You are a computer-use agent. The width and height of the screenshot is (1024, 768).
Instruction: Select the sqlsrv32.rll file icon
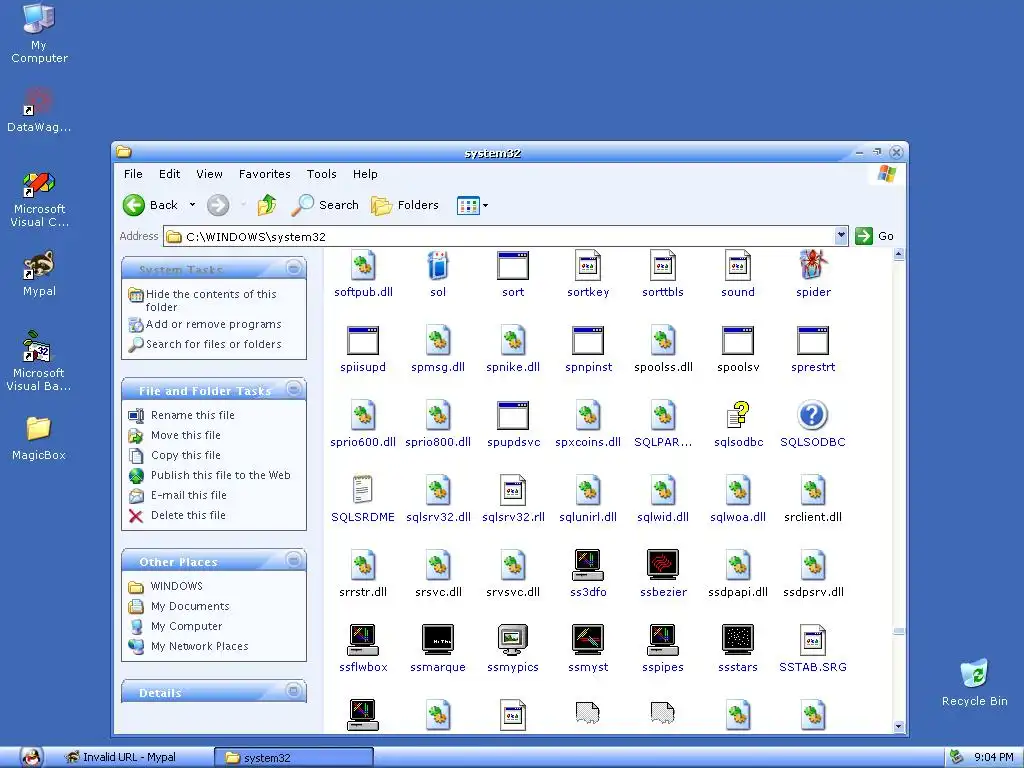pyautogui.click(x=513, y=490)
